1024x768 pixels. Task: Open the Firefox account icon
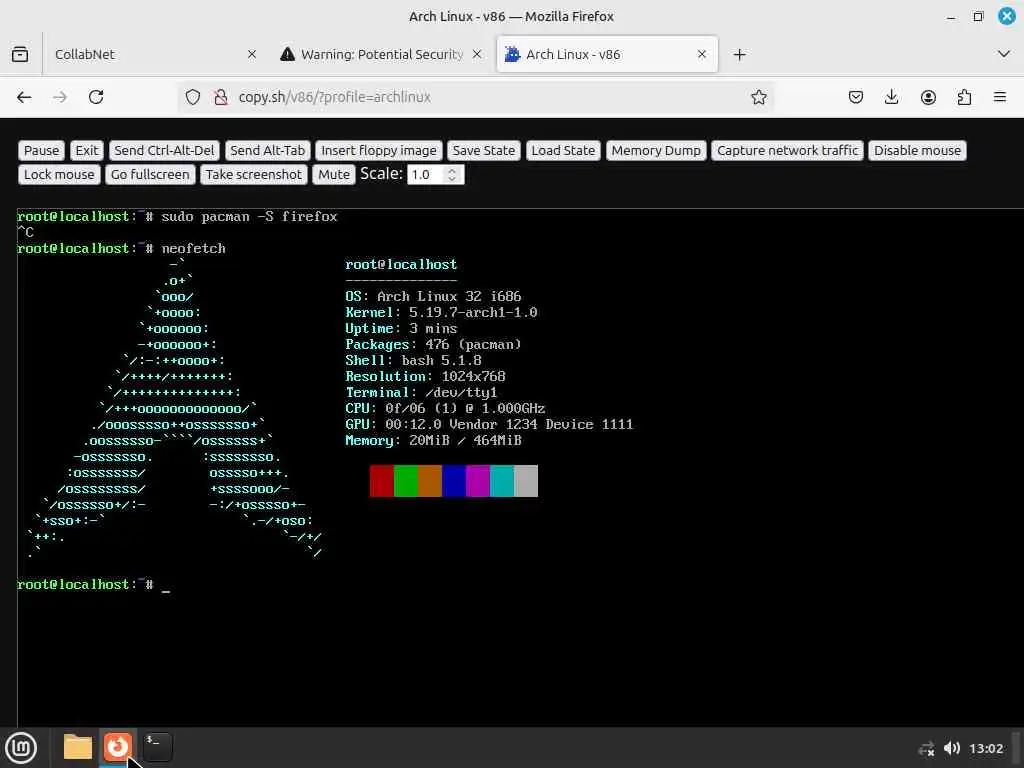(928, 97)
